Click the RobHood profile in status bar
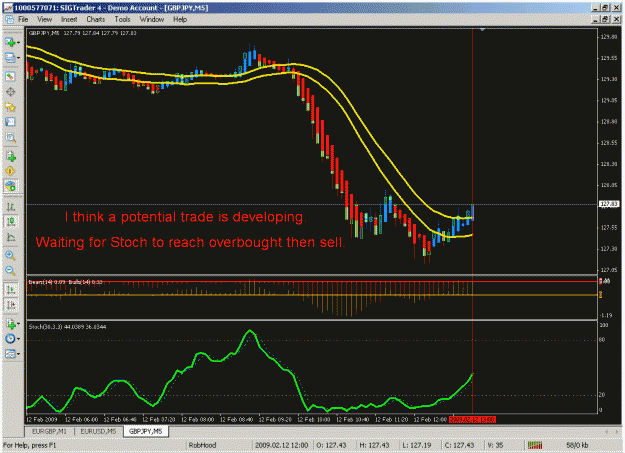 point(202,445)
